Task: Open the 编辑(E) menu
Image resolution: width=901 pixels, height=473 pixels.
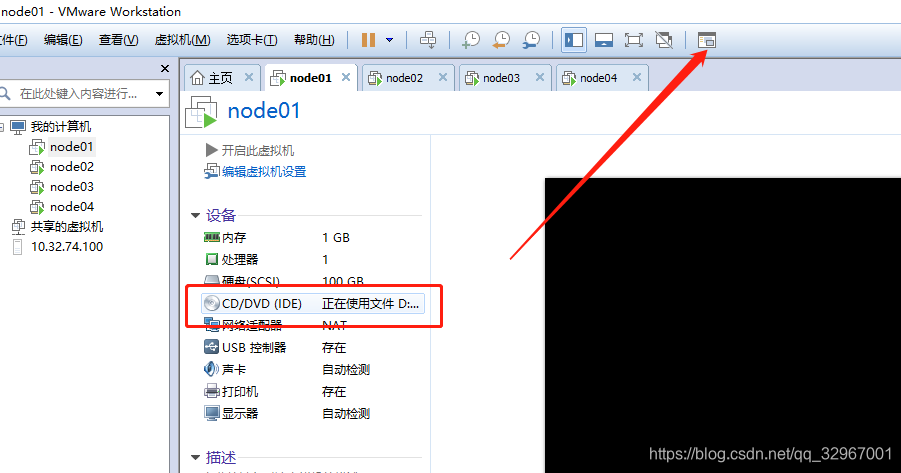Action: tap(63, 40)
